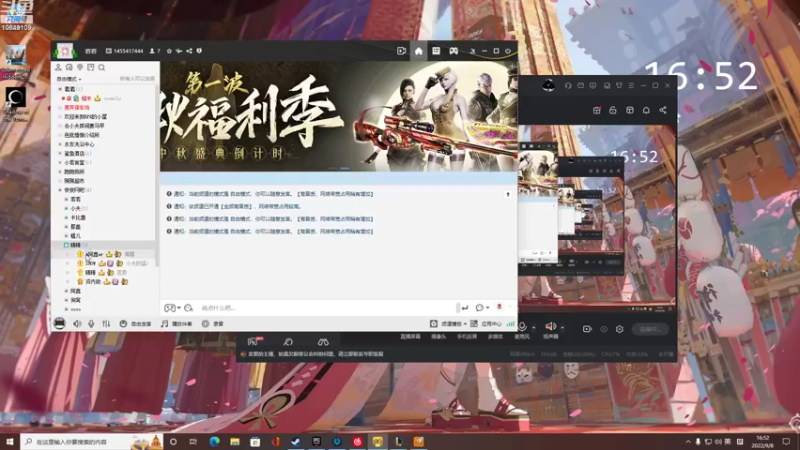The width and height of the screenshot is (800, 450).
Task: Open the settings gear in streaming window
Action: tap(619, 329)
